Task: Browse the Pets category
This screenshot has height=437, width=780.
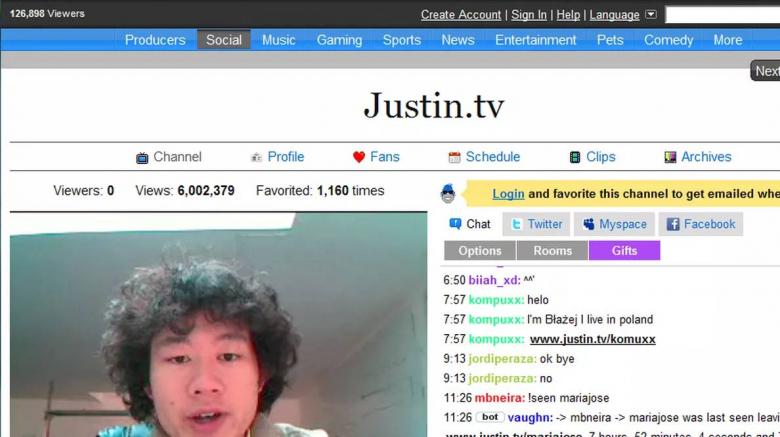Action: pyautogui.click(x=610, y=40)
